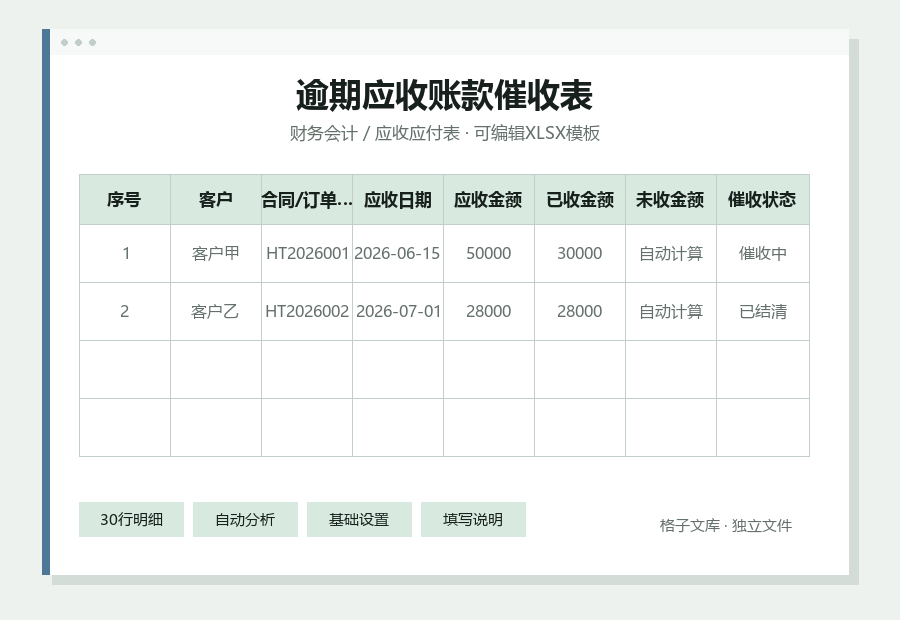
Task: Click the 已收金额 column header
Action: 580,200
